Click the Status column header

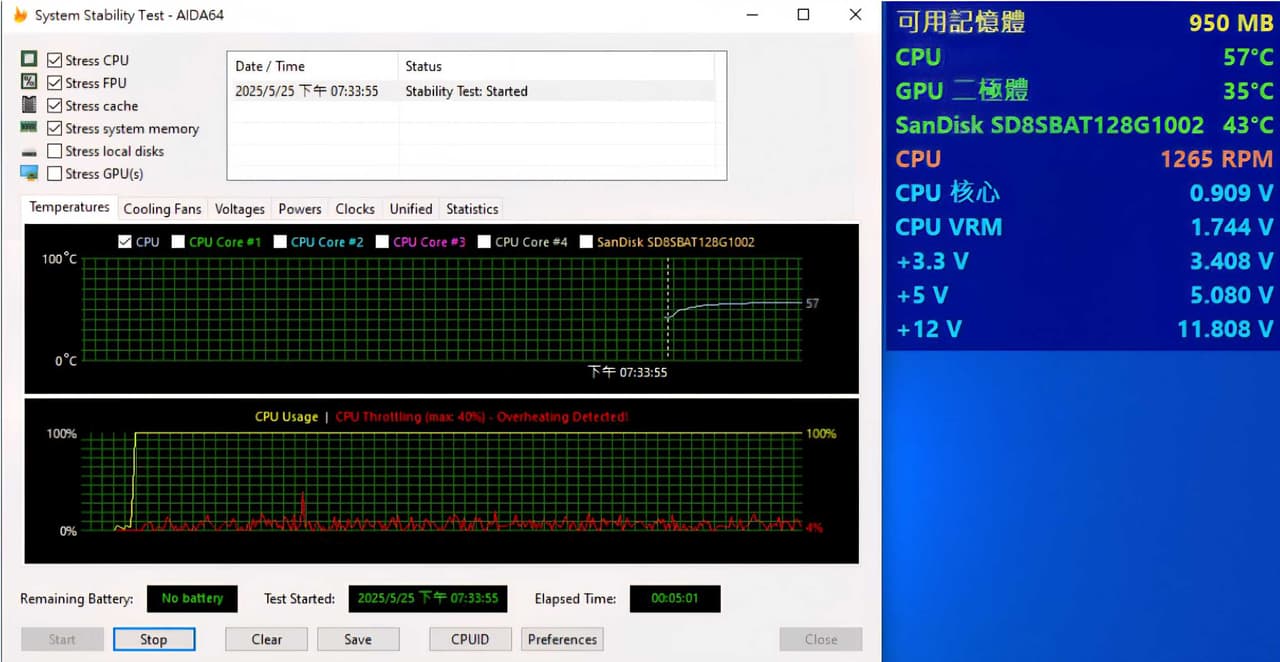pyautogui.click(x=556, y=66)
